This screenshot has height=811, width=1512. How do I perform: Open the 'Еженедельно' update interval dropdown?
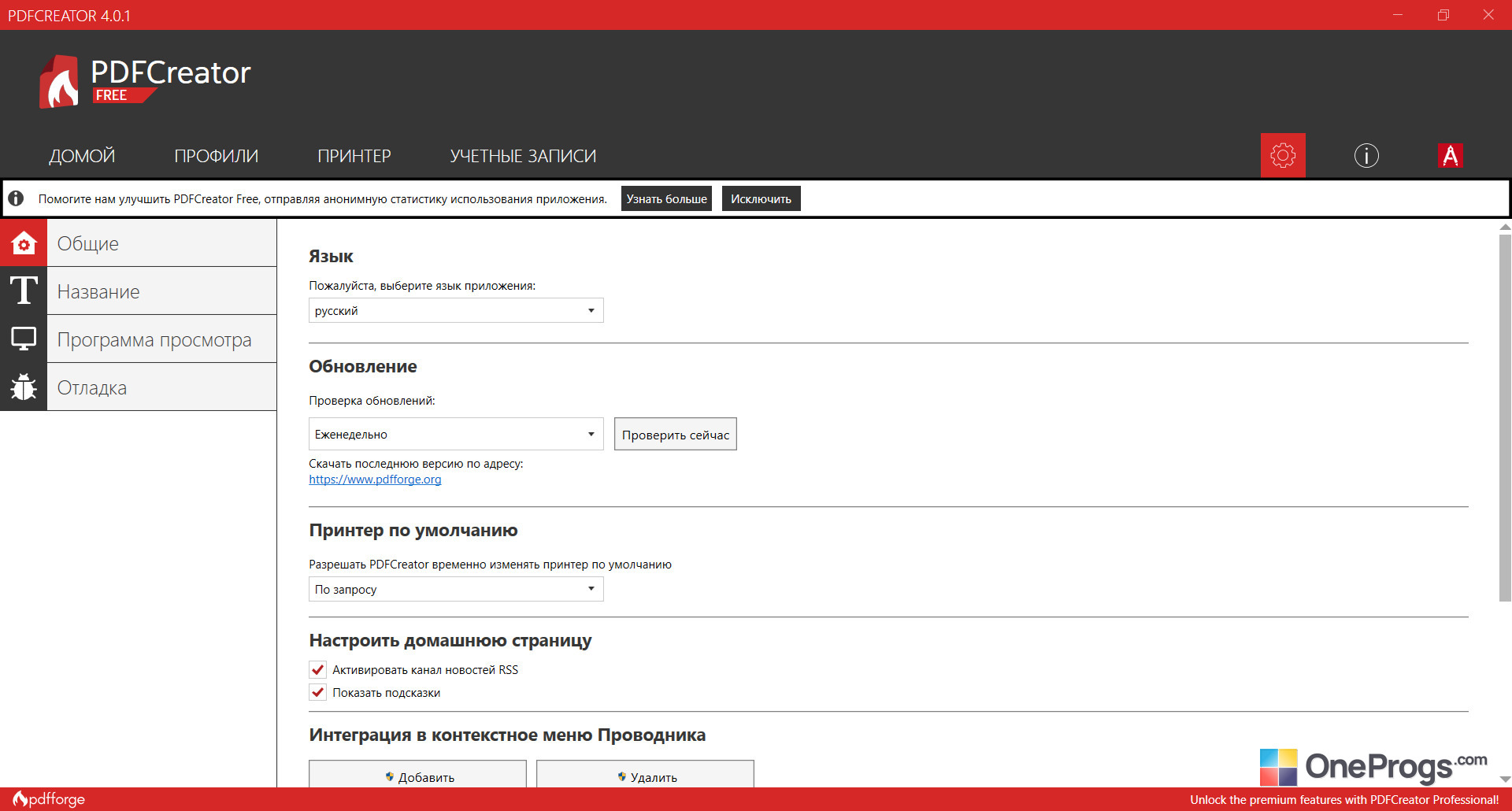click(x=456, y=434)
